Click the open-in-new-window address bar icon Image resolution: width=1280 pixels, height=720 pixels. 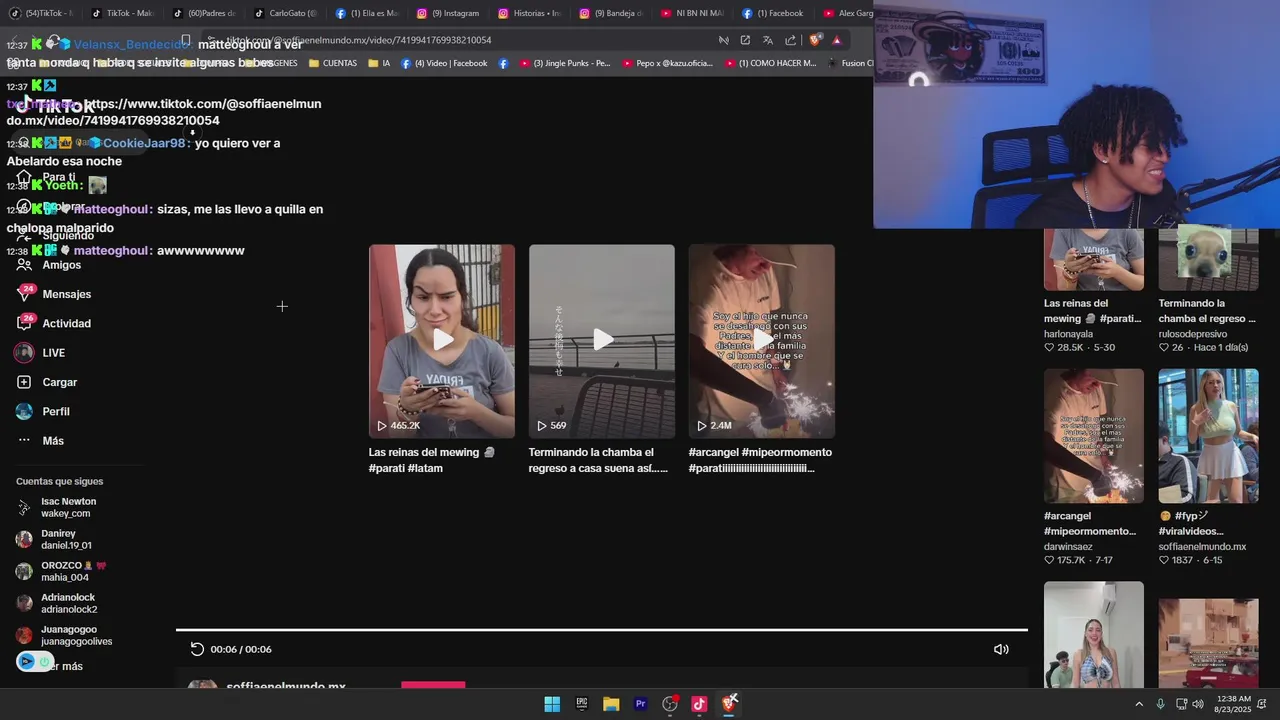tap(745, 40)
